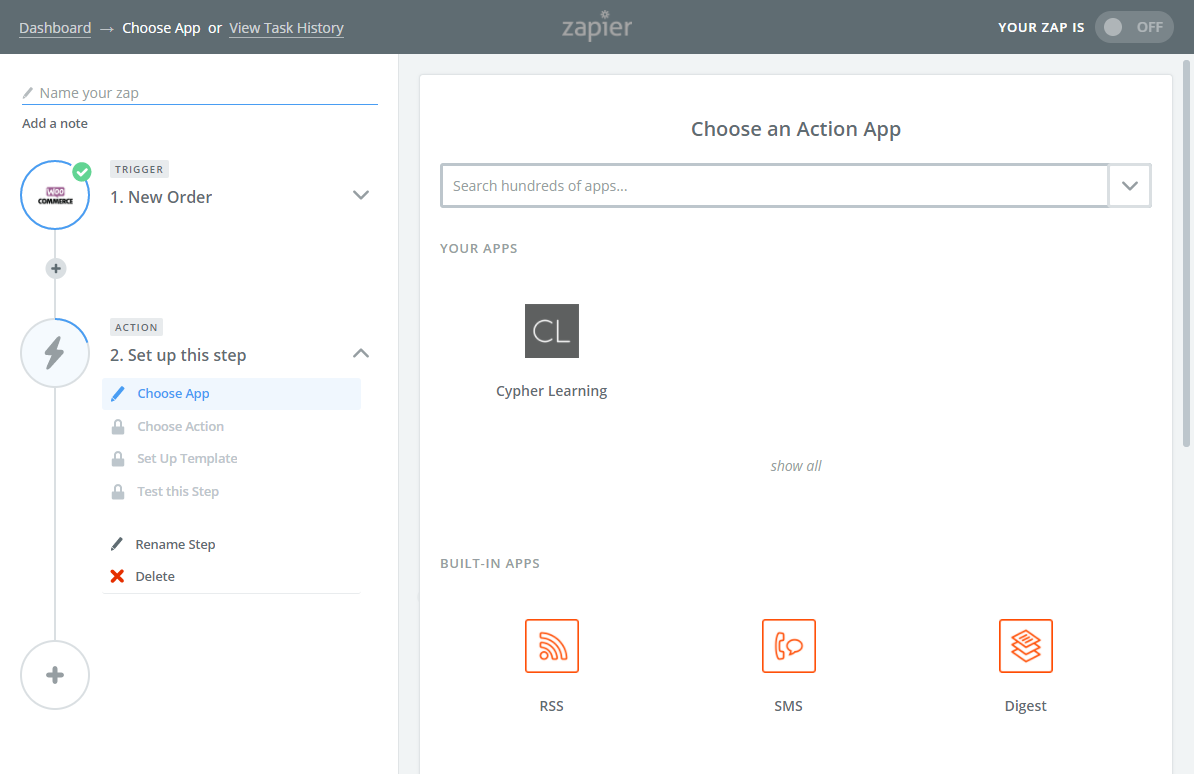Click the ACTION badge label
Screen dimensions: 1194x774
[x=136, y=328]
